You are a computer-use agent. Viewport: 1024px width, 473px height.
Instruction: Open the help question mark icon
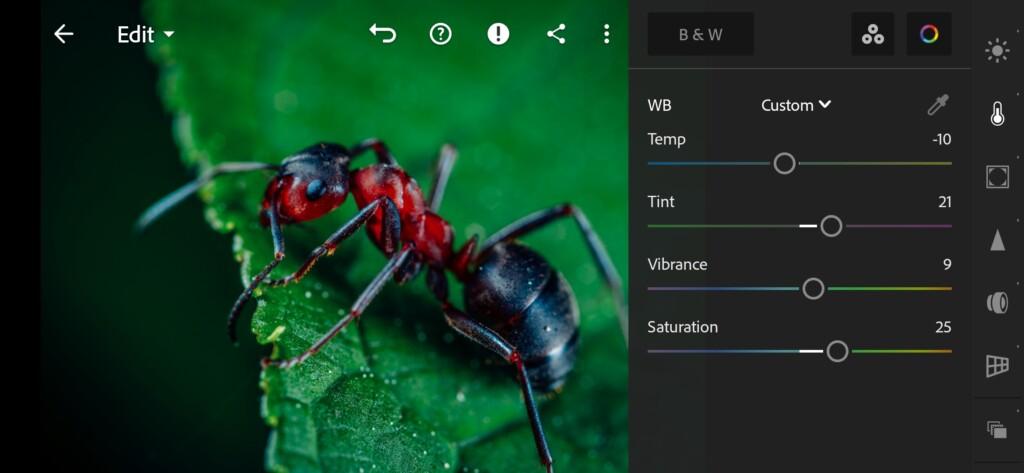pos(441,34)
